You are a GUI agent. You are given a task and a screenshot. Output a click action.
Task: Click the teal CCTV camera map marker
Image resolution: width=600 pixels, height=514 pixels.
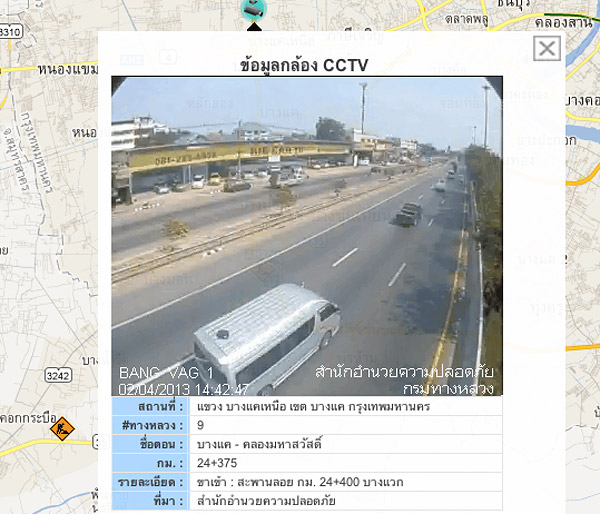tap(254, 9)
